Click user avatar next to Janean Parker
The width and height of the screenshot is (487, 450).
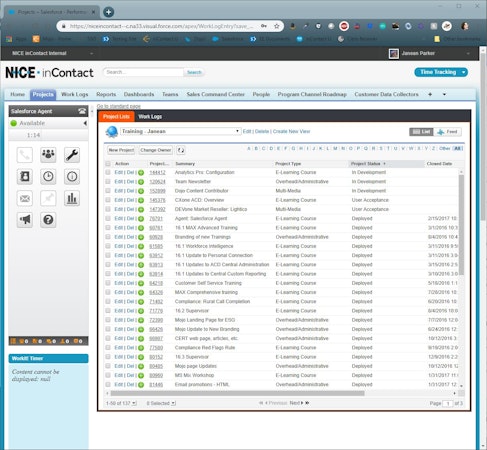pyautogui.click(x=394, y=53)
